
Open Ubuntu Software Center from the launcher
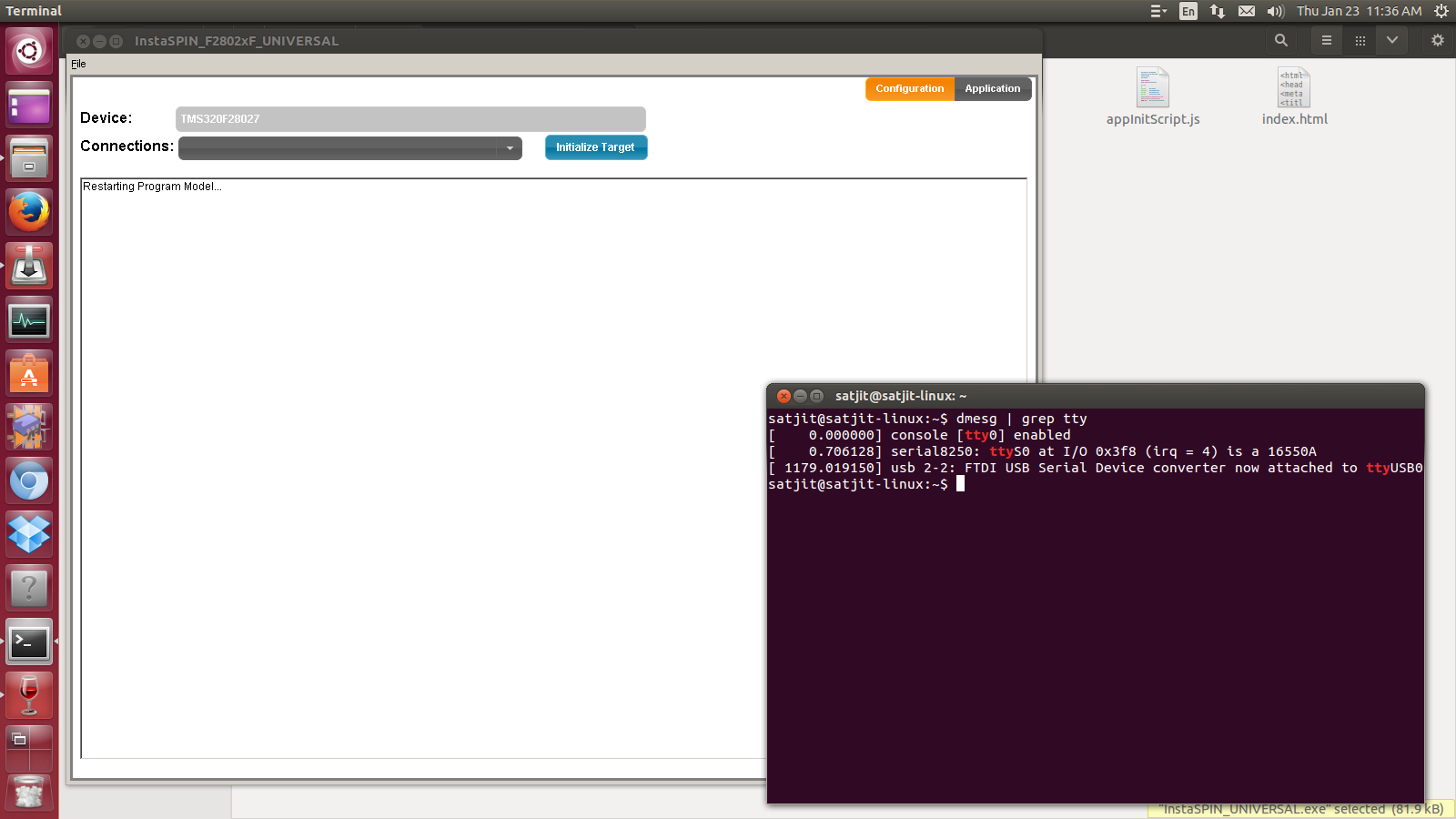pyautogui.click(x=29, y=372)
